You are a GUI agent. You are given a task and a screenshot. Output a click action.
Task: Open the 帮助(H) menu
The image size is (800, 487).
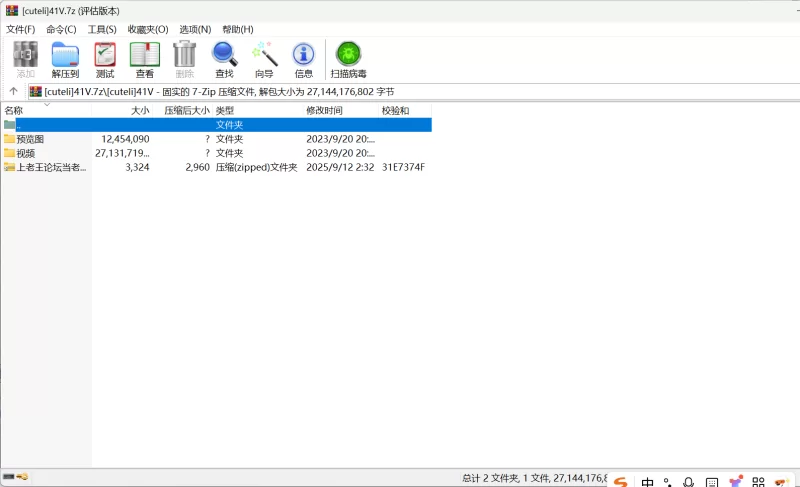[x=238, y=30]
